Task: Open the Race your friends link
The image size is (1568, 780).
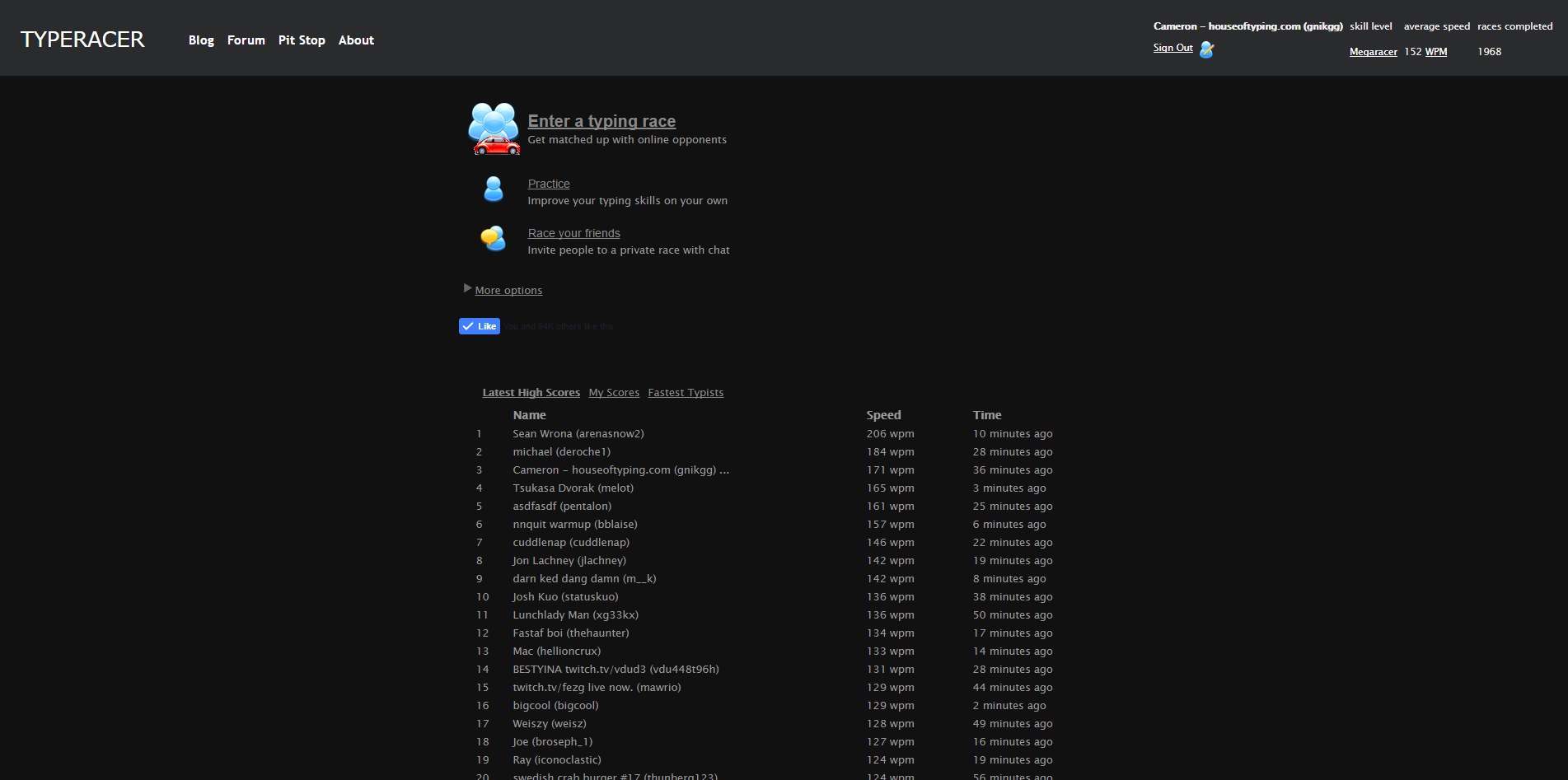Action: point(574,233)
